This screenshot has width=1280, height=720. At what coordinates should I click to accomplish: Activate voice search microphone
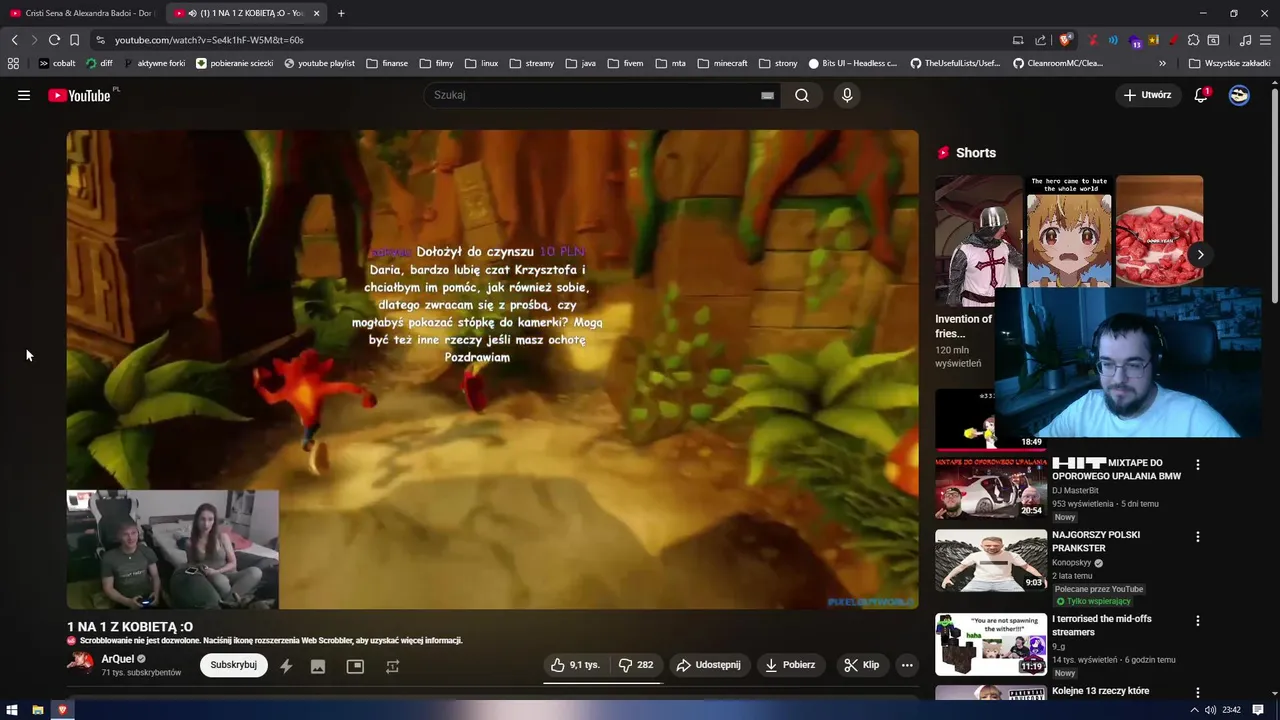847,95
